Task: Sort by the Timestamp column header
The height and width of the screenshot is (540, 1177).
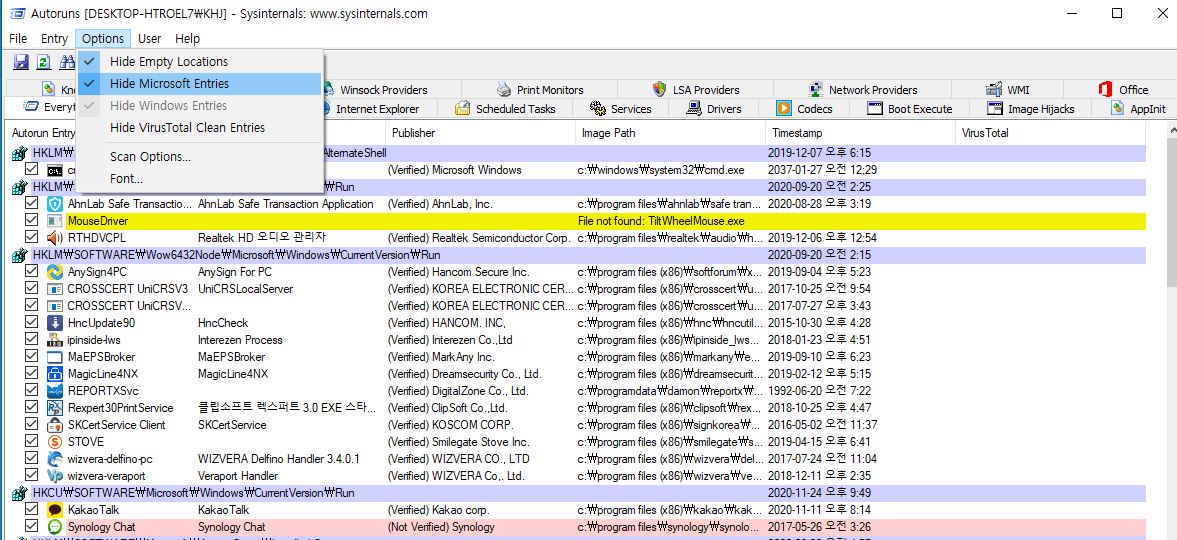Action: tap(862, 133)
